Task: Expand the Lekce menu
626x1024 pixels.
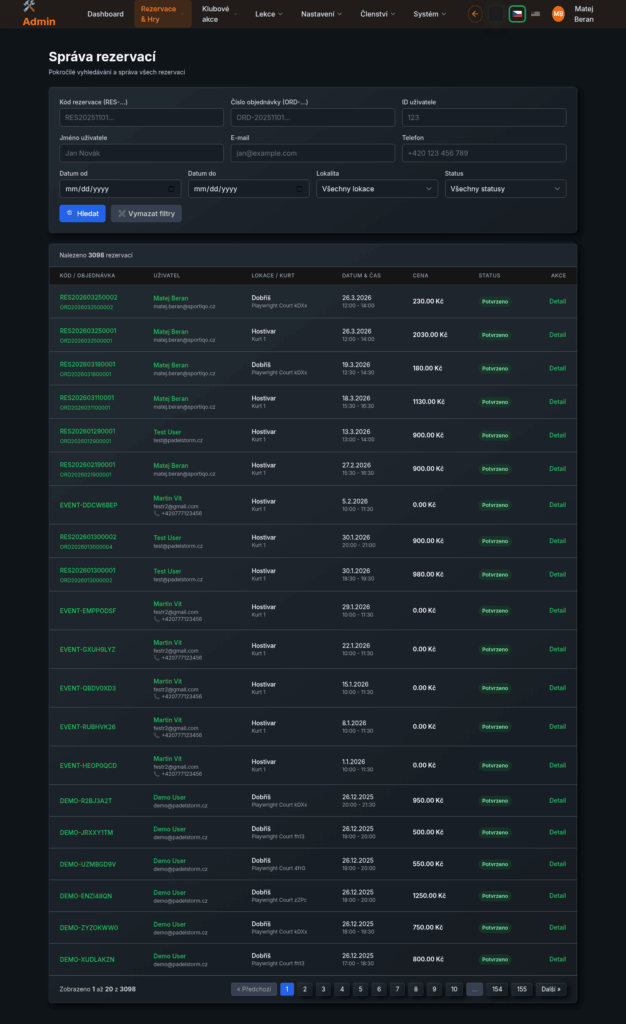Action: click(x=268, y=14)
